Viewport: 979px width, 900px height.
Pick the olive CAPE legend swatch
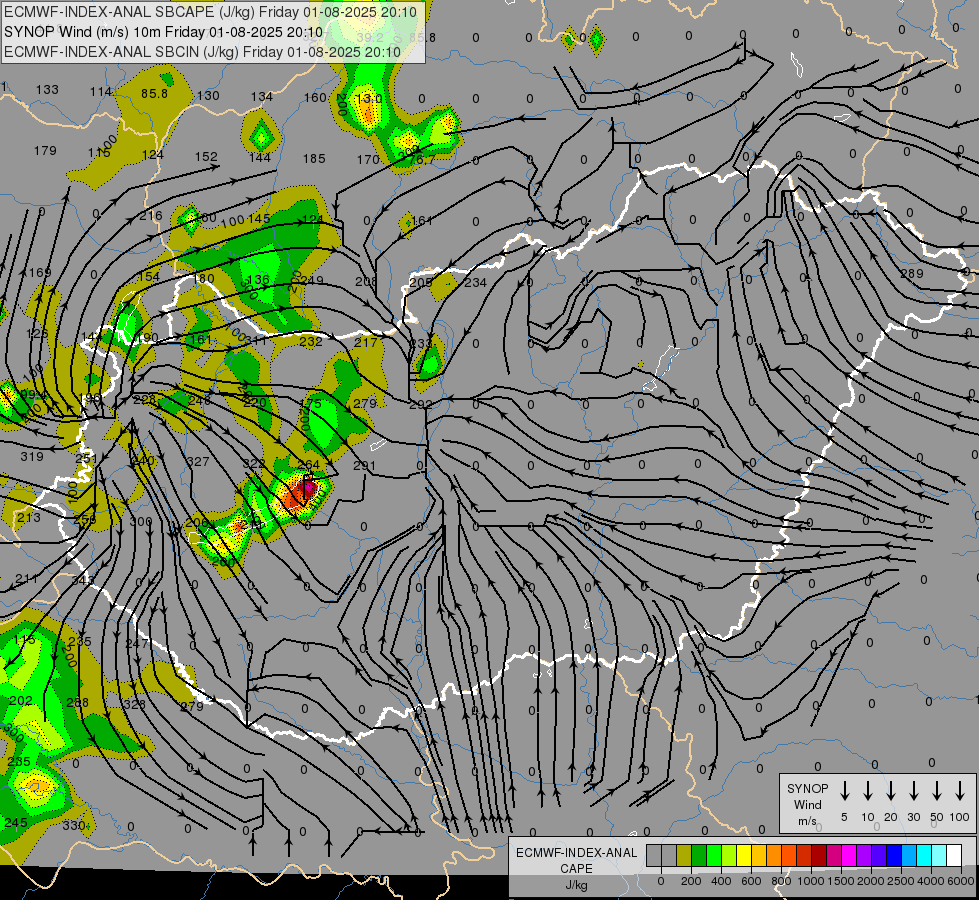tap(684, 856)
